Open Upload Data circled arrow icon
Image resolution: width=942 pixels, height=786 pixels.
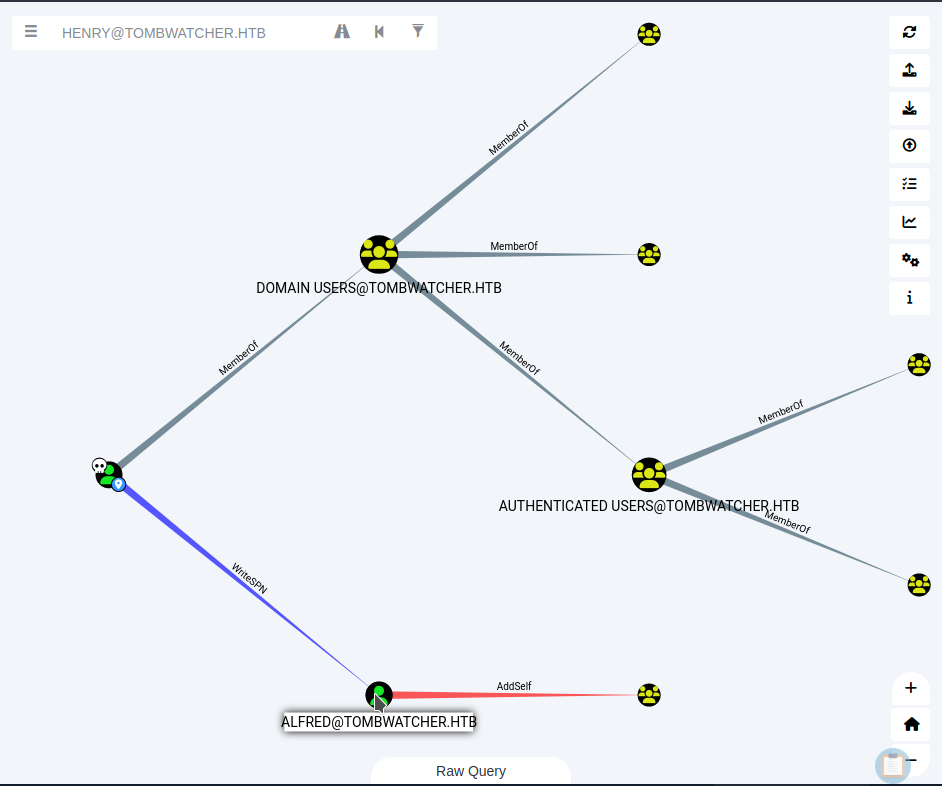point(909,146)
